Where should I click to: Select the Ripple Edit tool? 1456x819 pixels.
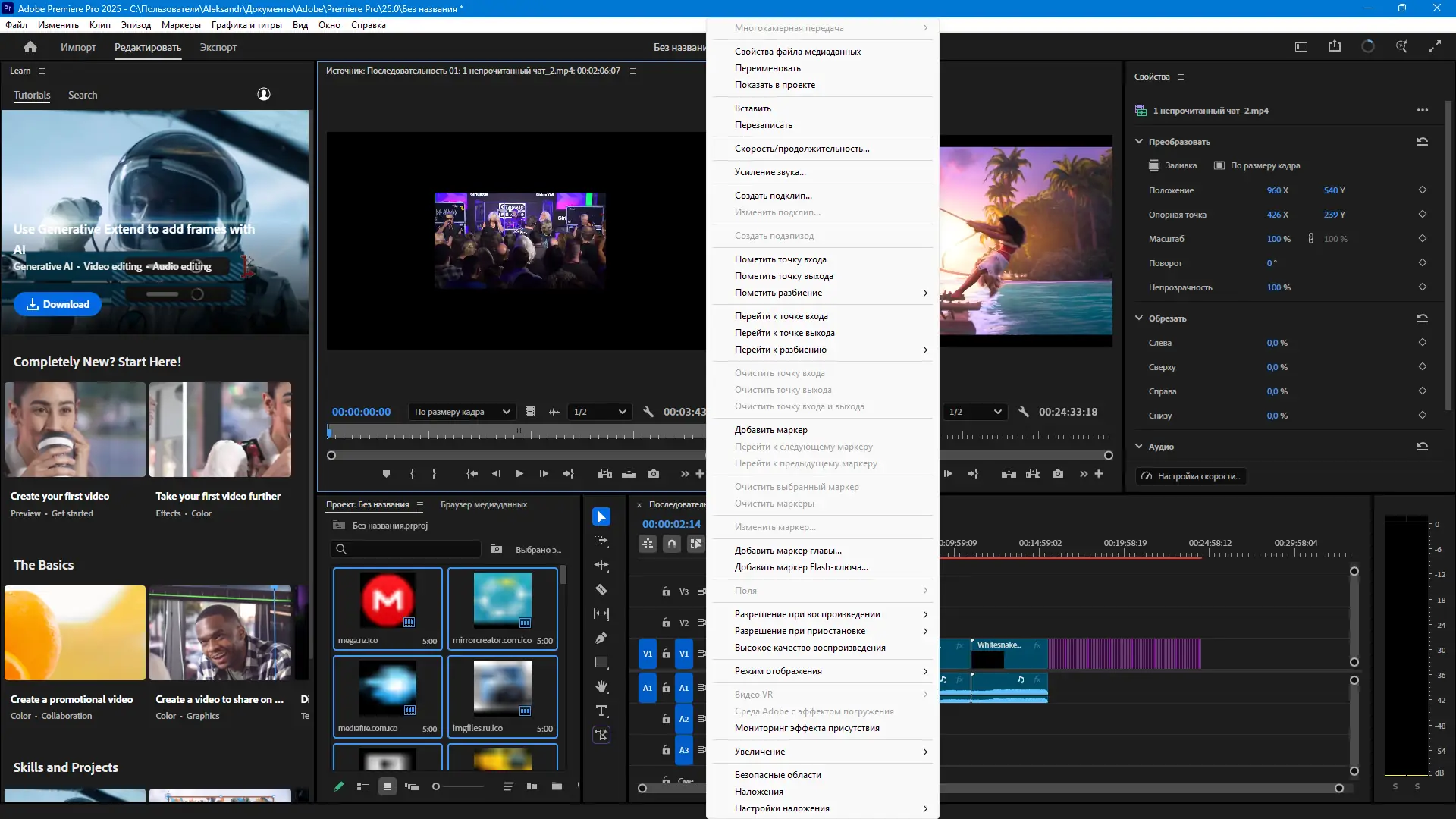coord(601,565)
